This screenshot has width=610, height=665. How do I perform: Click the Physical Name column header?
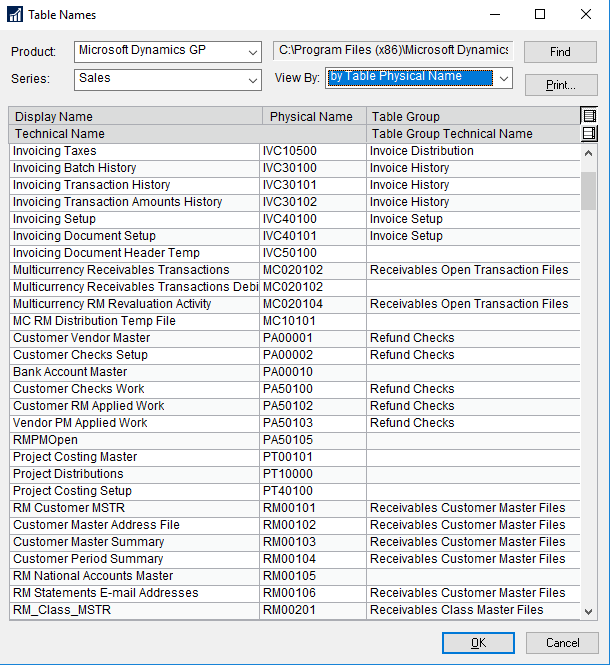pyautogui.click(x=313, y=116)
